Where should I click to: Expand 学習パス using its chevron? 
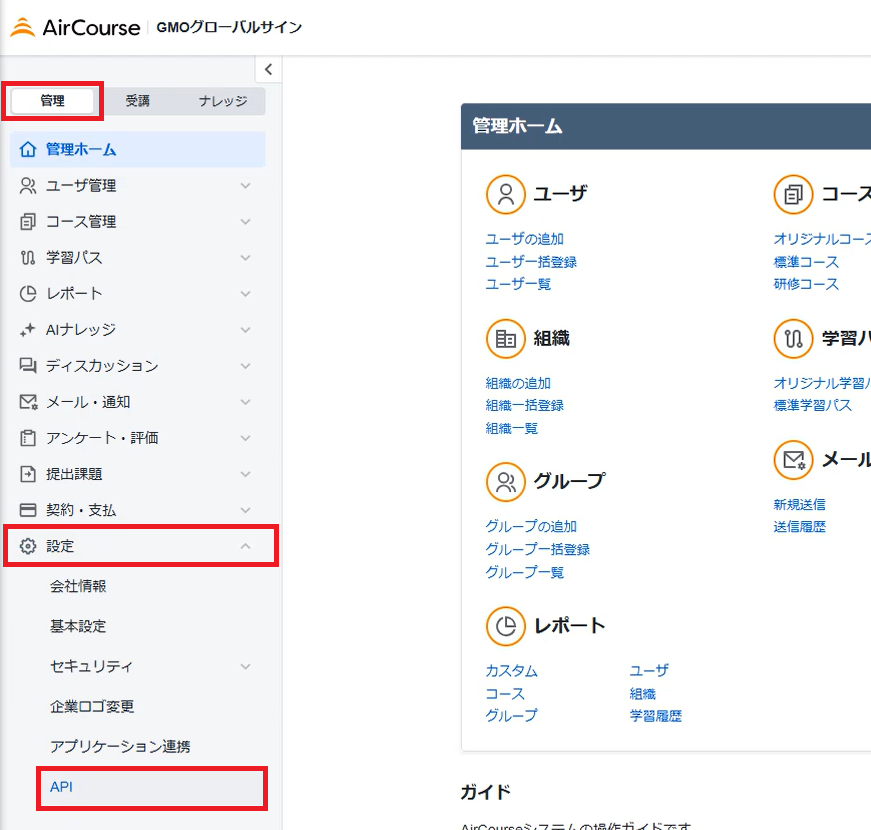coord(246,258)
